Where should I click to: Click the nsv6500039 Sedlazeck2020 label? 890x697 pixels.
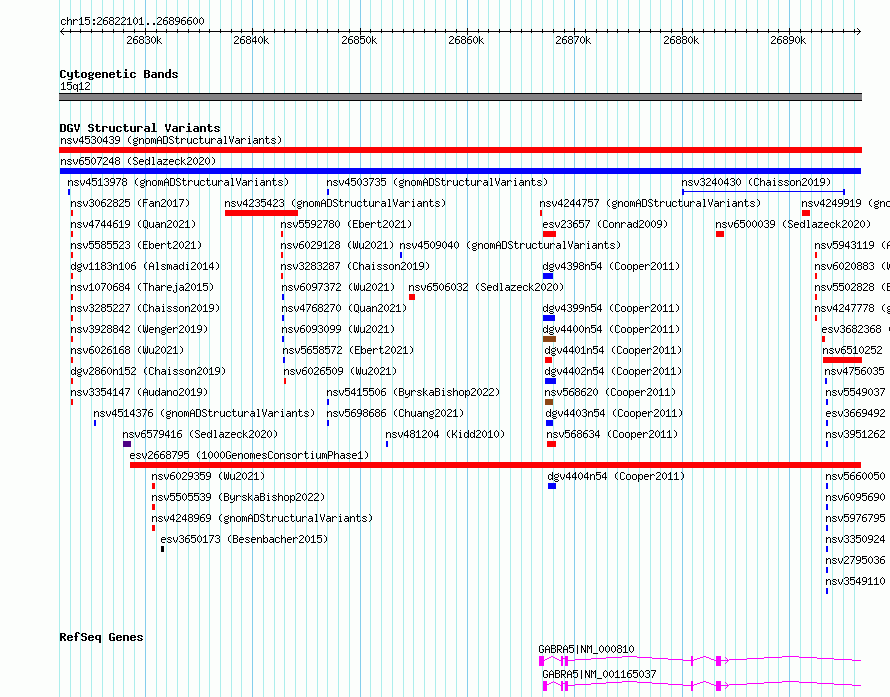click(x=793, y=224)
